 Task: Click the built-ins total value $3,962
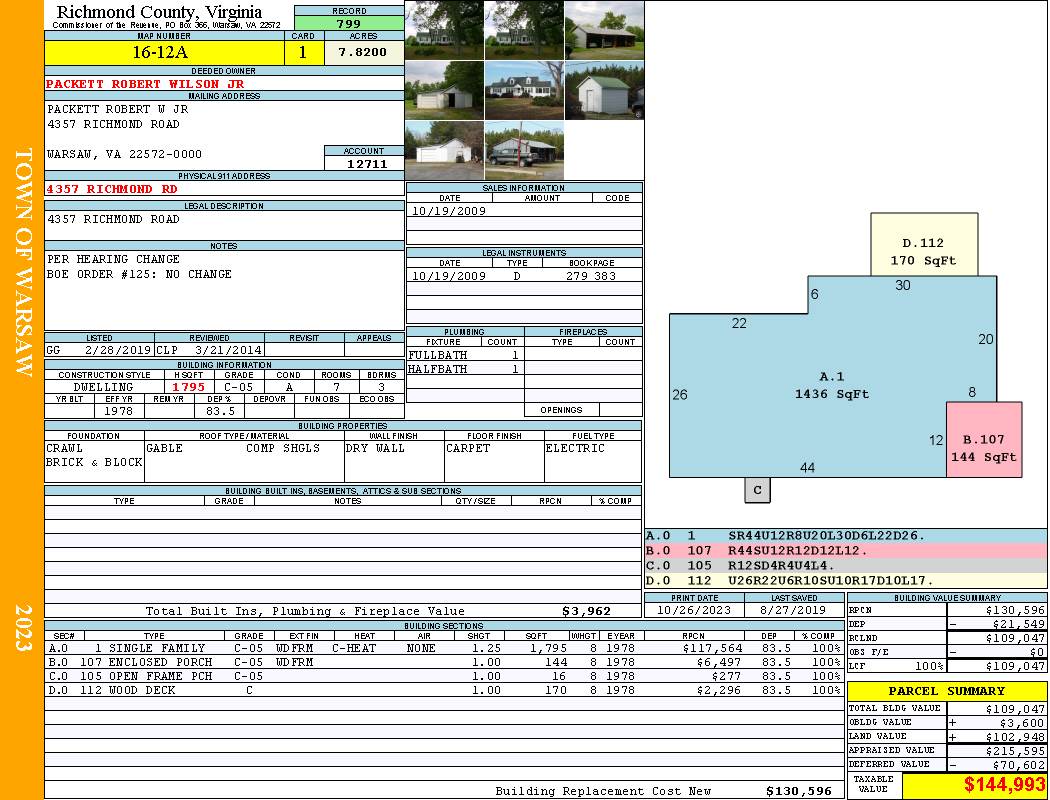tap(587, 611)
